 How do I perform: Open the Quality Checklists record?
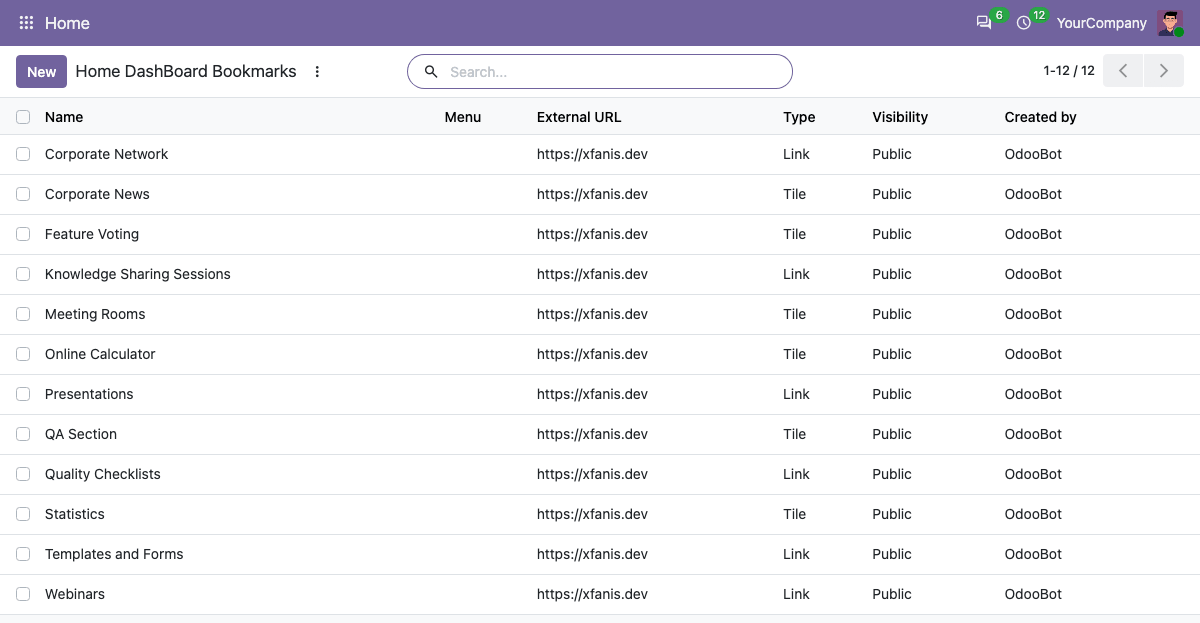pos(103,474)
